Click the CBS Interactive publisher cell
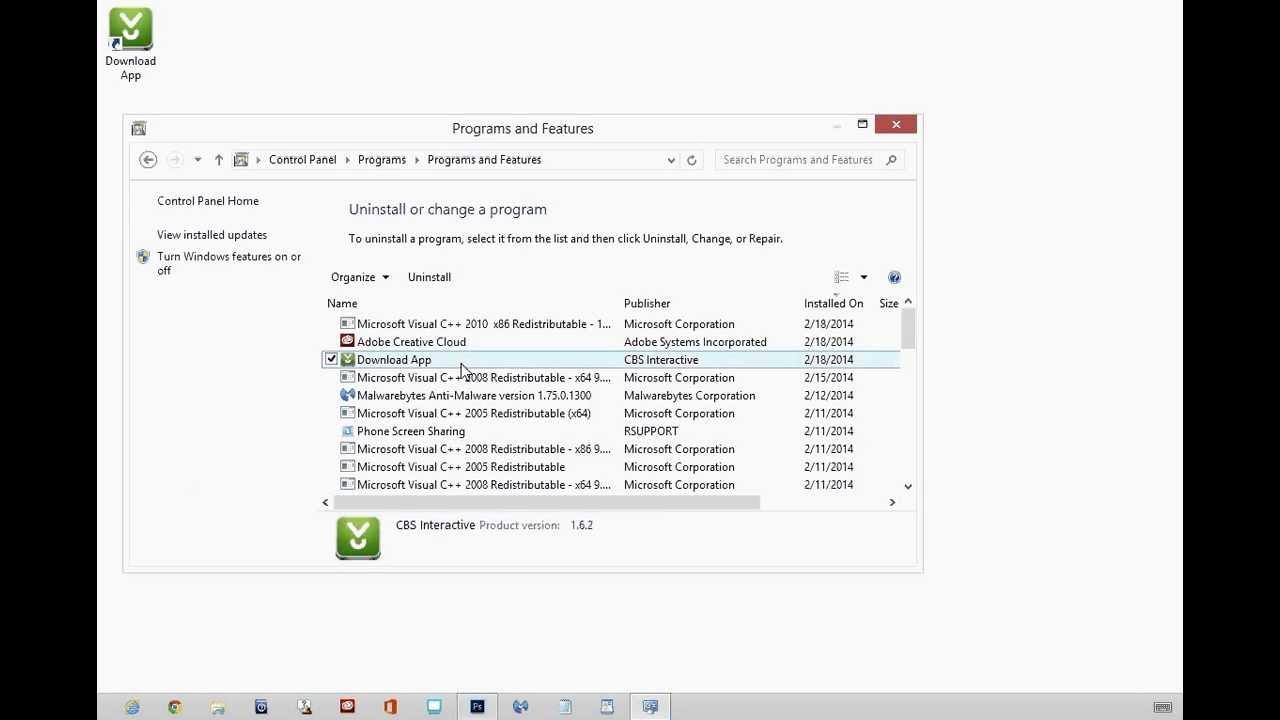 (x=661, y=360)
